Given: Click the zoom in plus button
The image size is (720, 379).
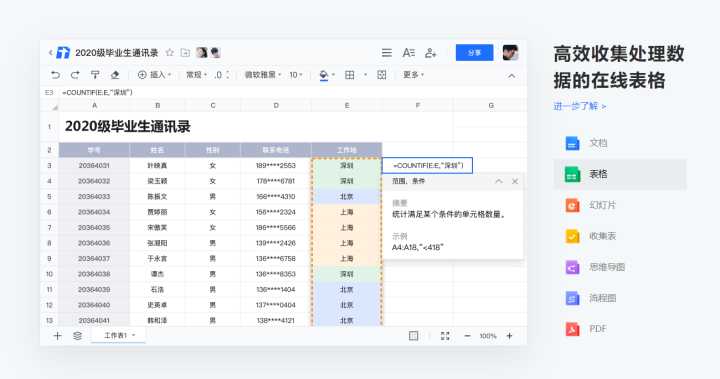Looking at the screenshot, I should (x=509, y=336).
